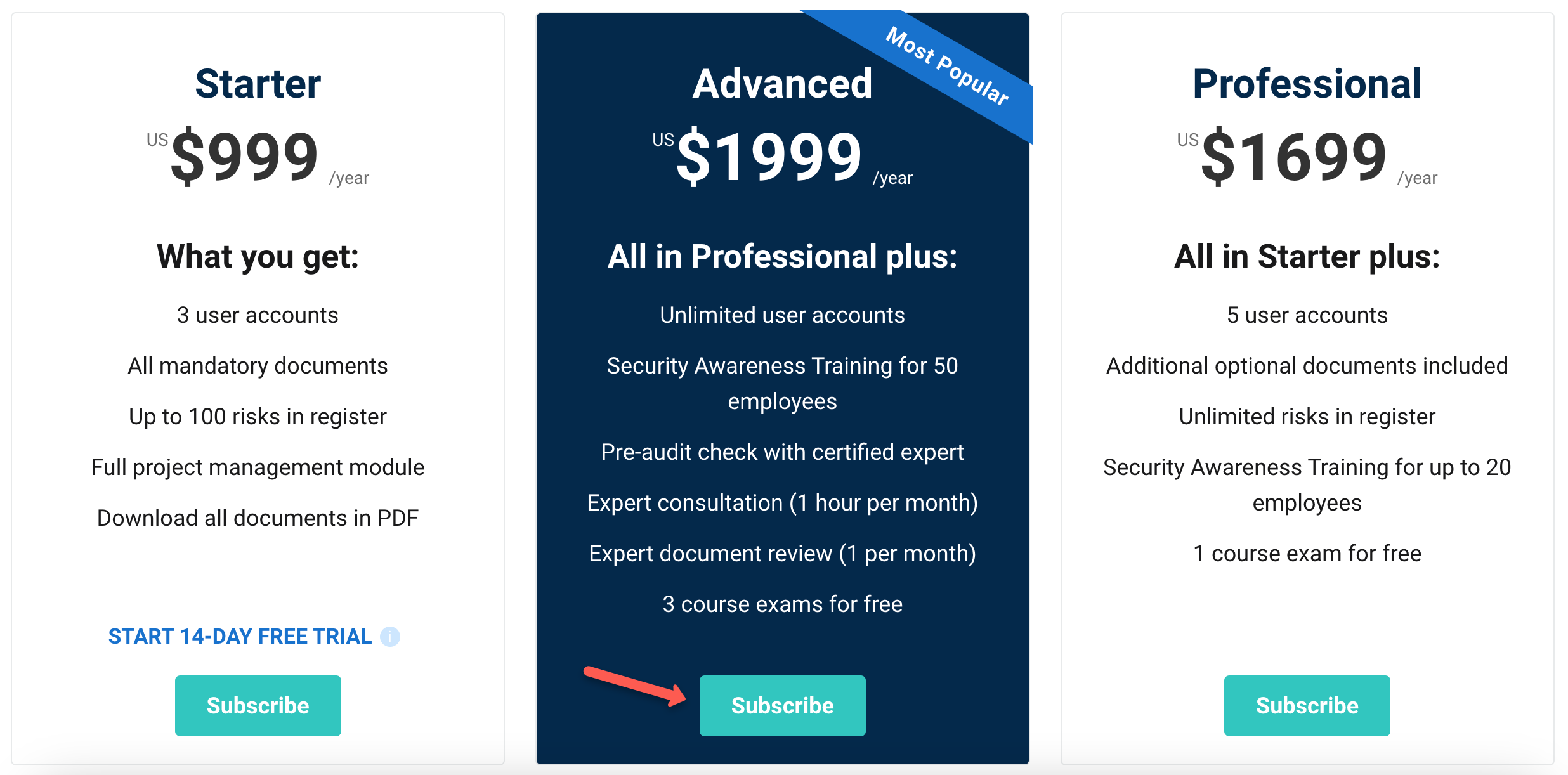Click 'Download all documents in PDF' text
This screenshot has height=775, width=1568.
tap(257, 518)
